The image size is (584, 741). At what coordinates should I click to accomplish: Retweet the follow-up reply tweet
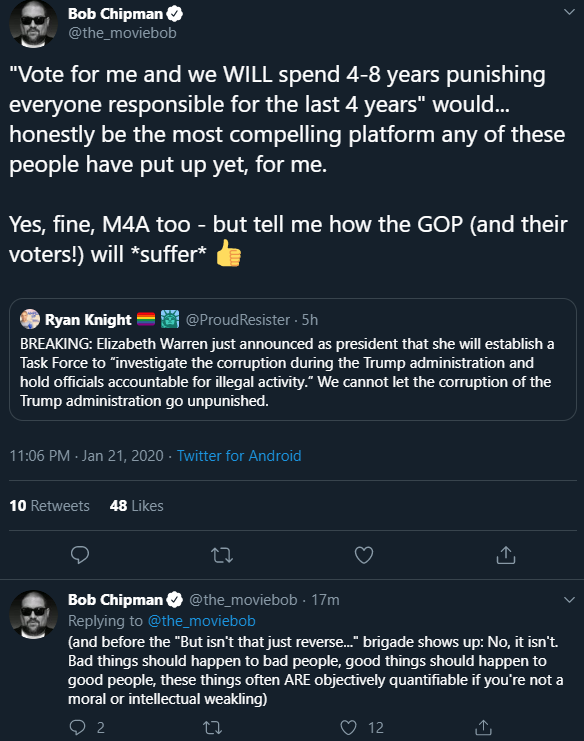213,727
